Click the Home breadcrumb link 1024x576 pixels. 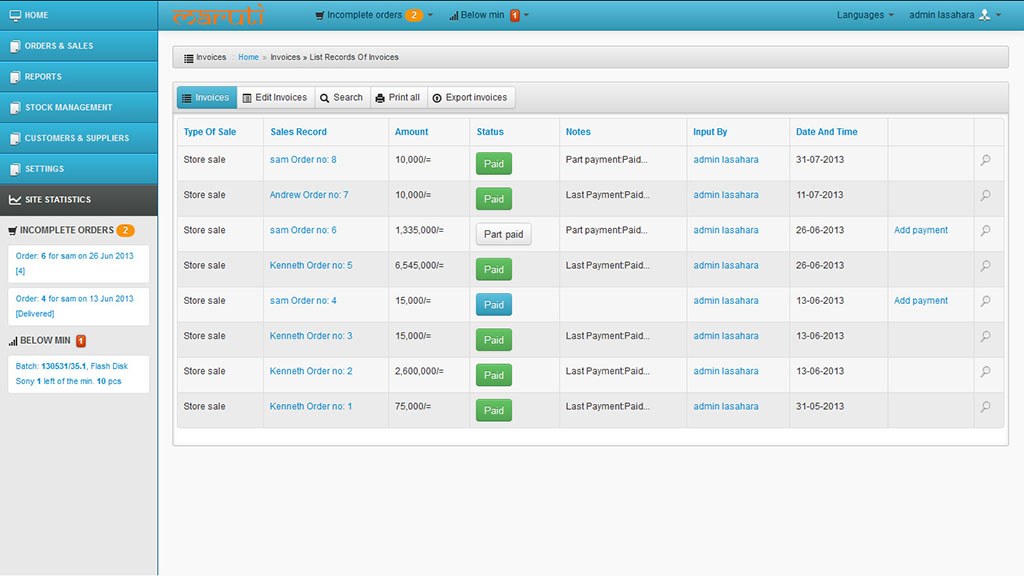pos(248,57)
